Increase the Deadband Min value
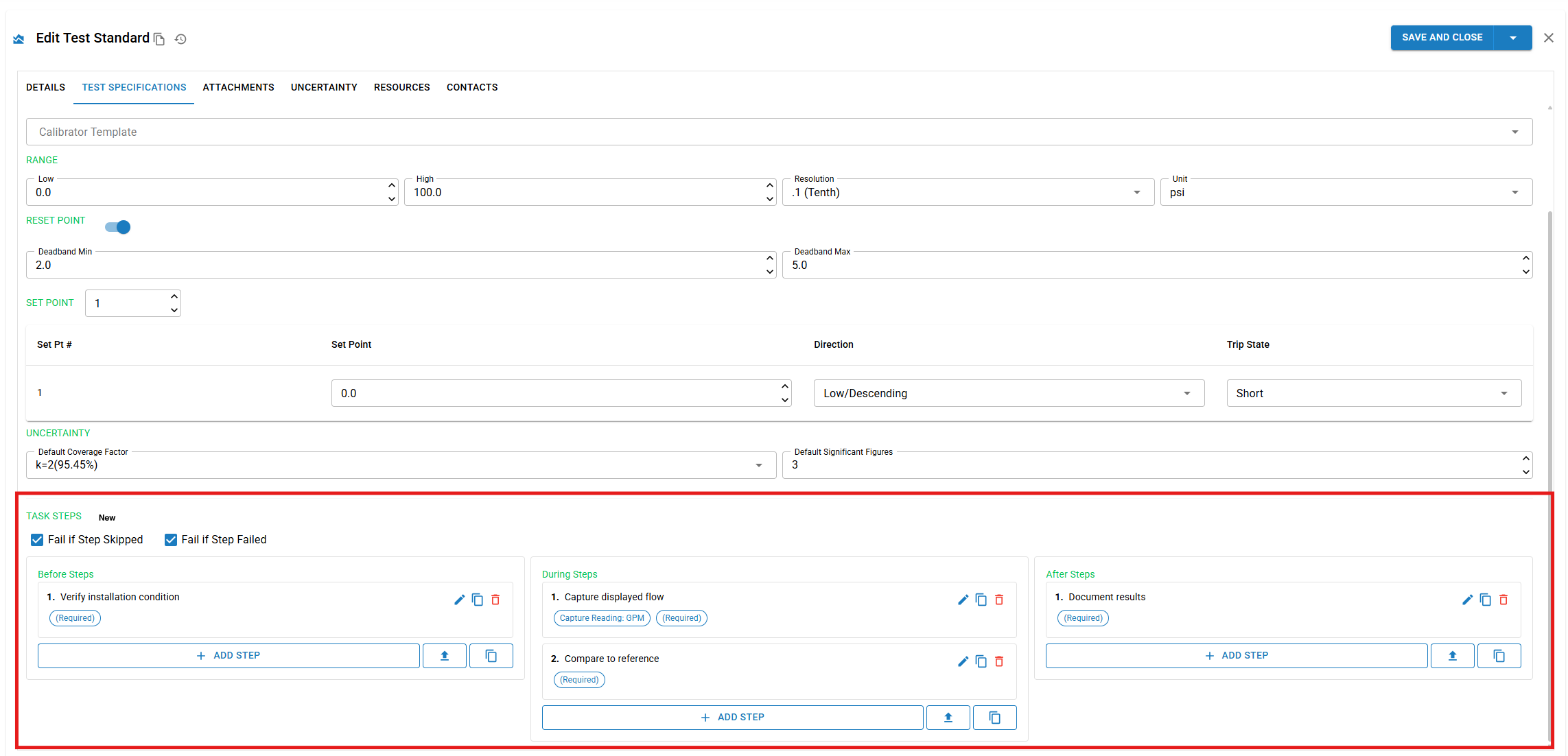The image size is (1568, 756). [770, 258]
